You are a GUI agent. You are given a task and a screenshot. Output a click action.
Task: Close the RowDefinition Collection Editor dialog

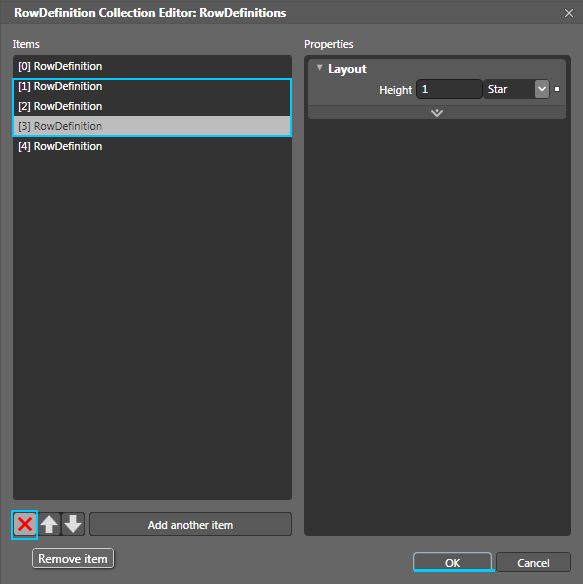[x=568, y=13]
